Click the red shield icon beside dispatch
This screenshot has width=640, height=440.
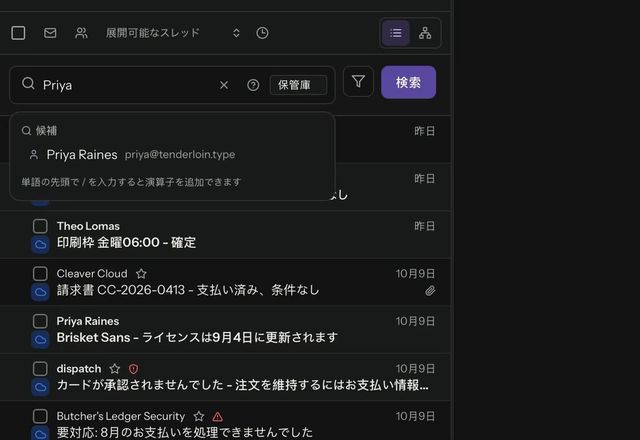(x=133, y=369)
